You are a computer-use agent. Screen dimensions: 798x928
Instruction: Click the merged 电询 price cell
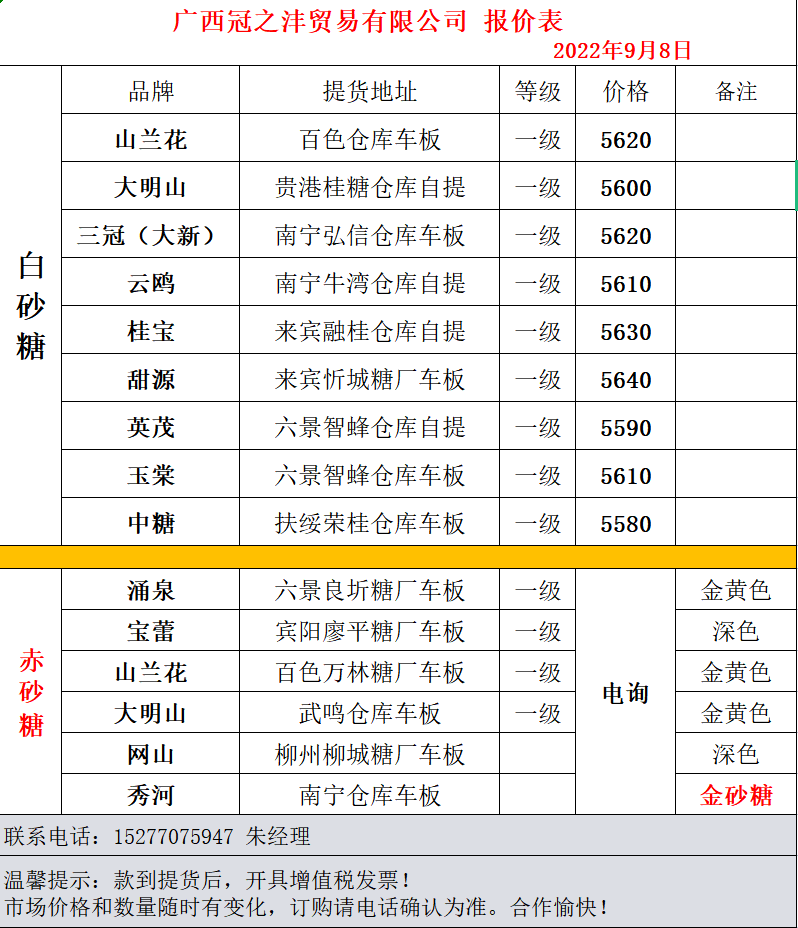[x=626, y=693]
